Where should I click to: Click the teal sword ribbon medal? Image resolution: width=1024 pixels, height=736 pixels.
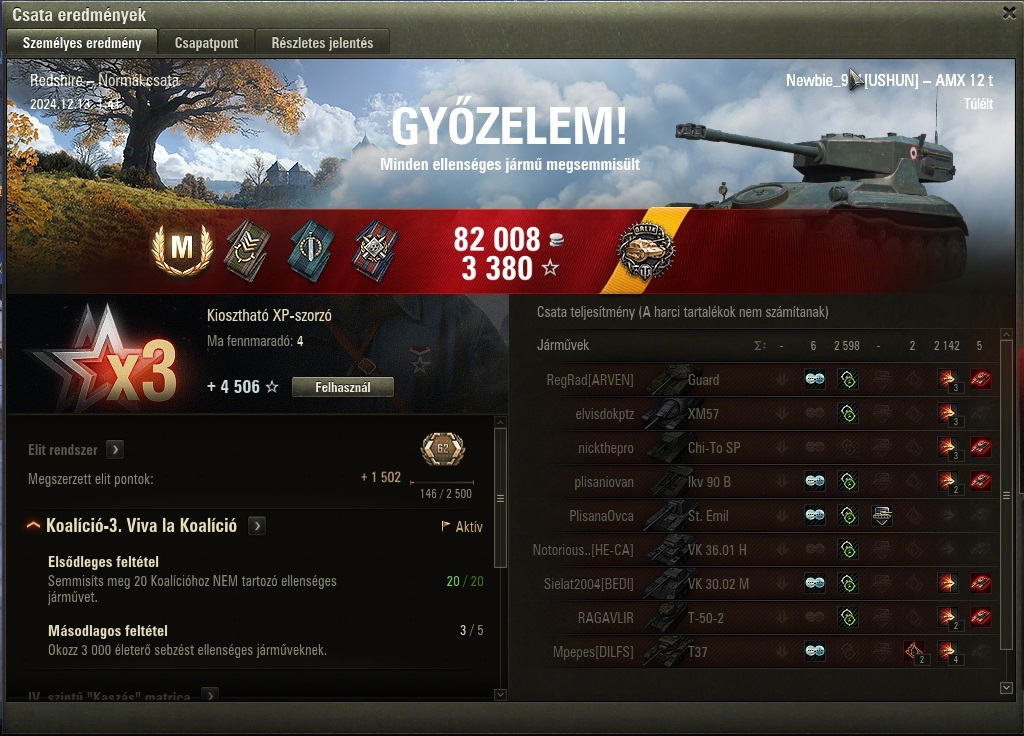(x=312, y=250)
